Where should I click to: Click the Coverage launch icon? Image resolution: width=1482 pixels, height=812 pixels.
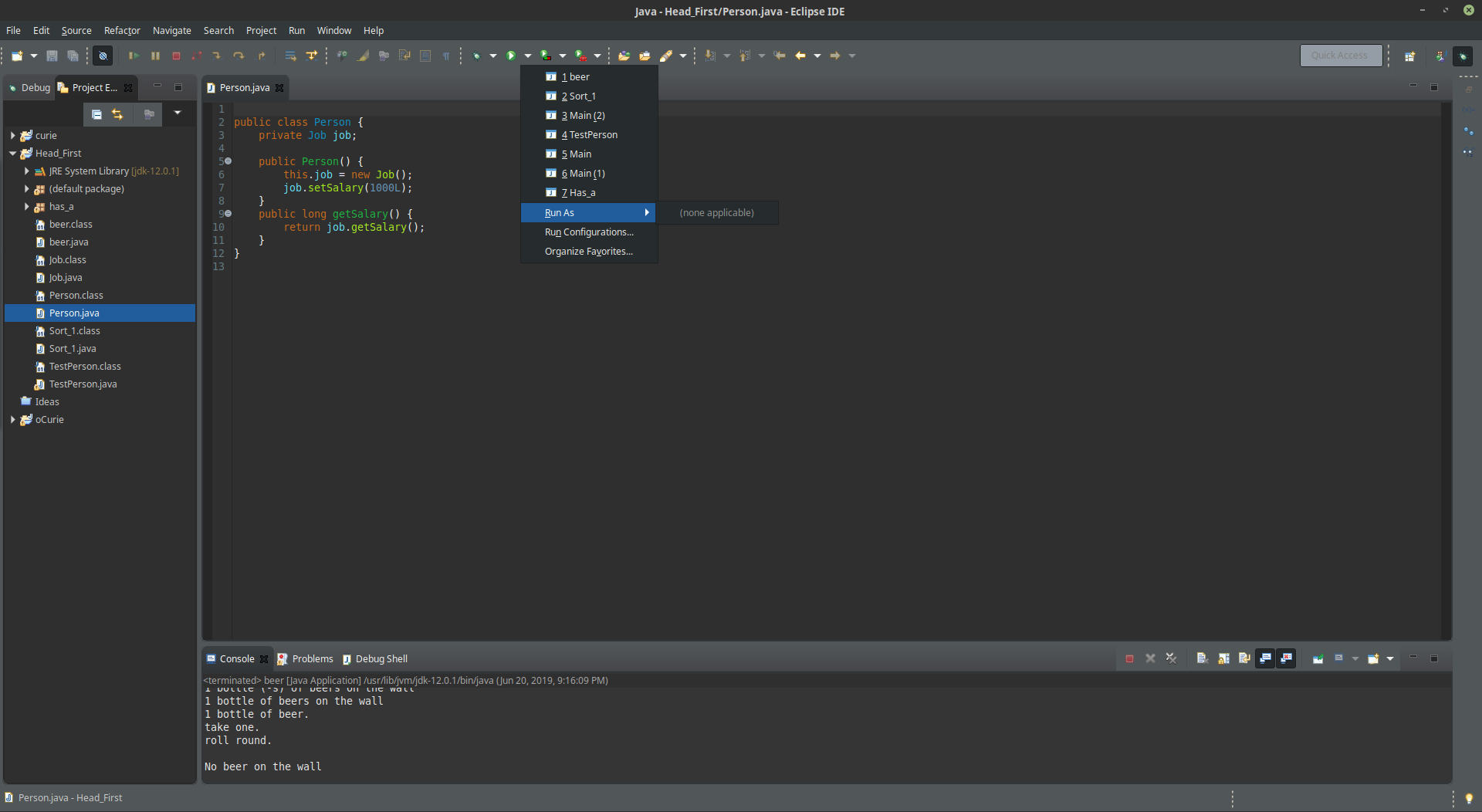[x=546, y=56]
